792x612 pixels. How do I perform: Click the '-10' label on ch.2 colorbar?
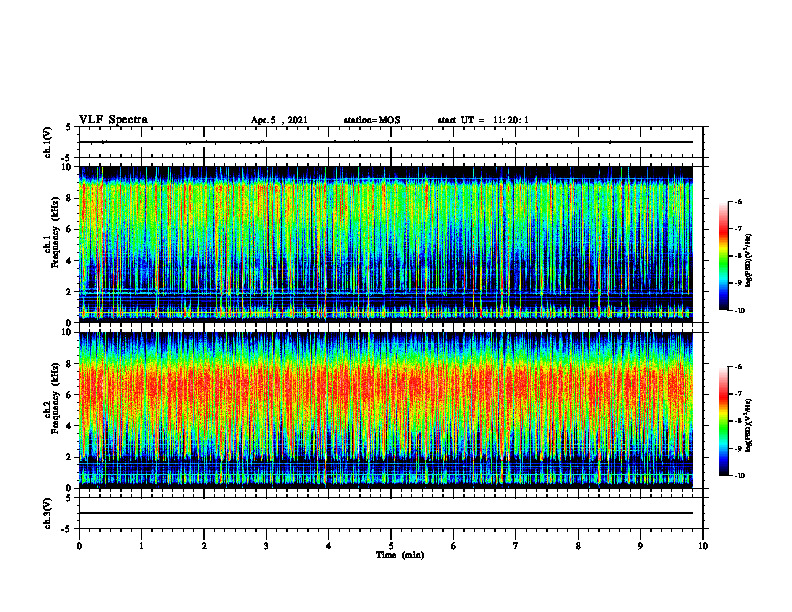pos(740,476)
